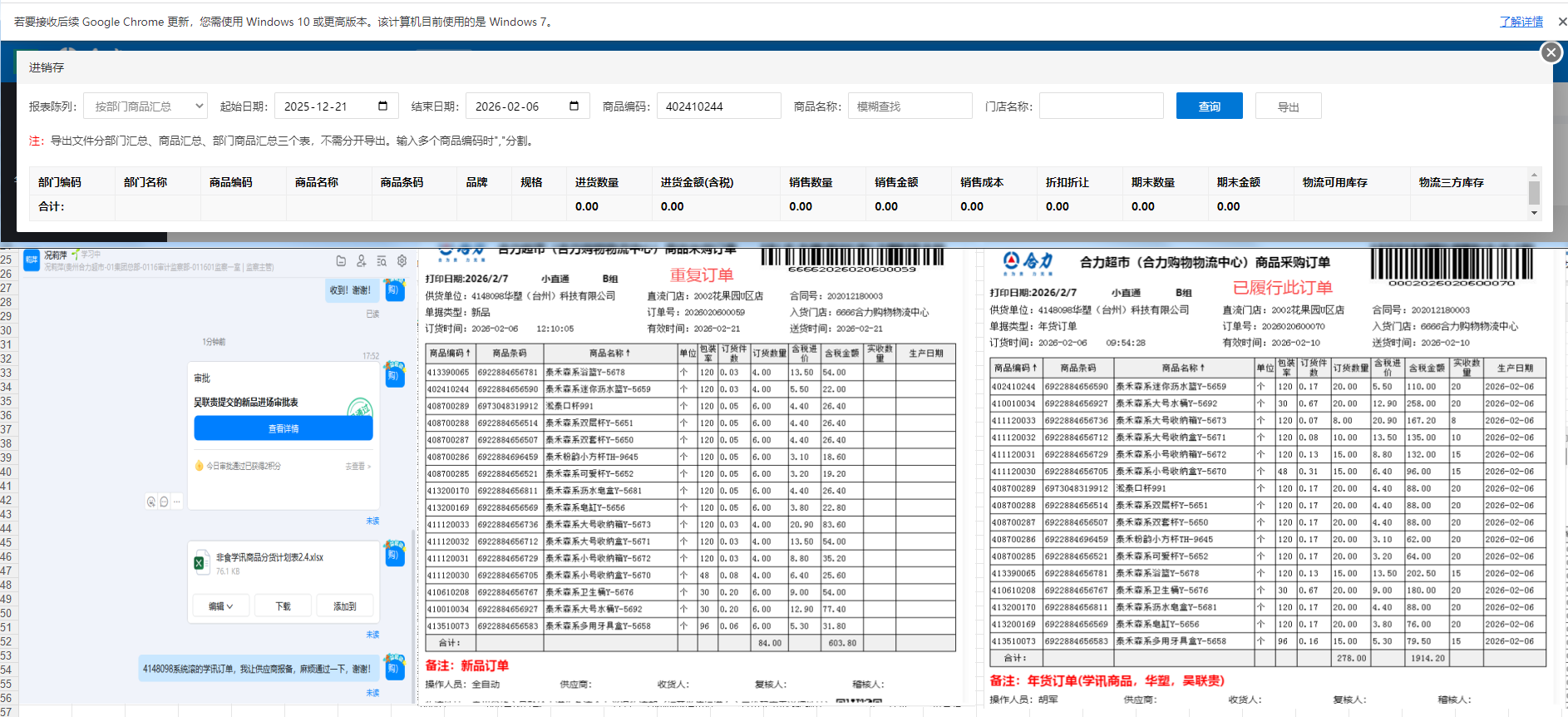This screenshot has height=717, width=1568.
Task: Expand the 编辑 dropdown on file card
Action: point(220,606)
